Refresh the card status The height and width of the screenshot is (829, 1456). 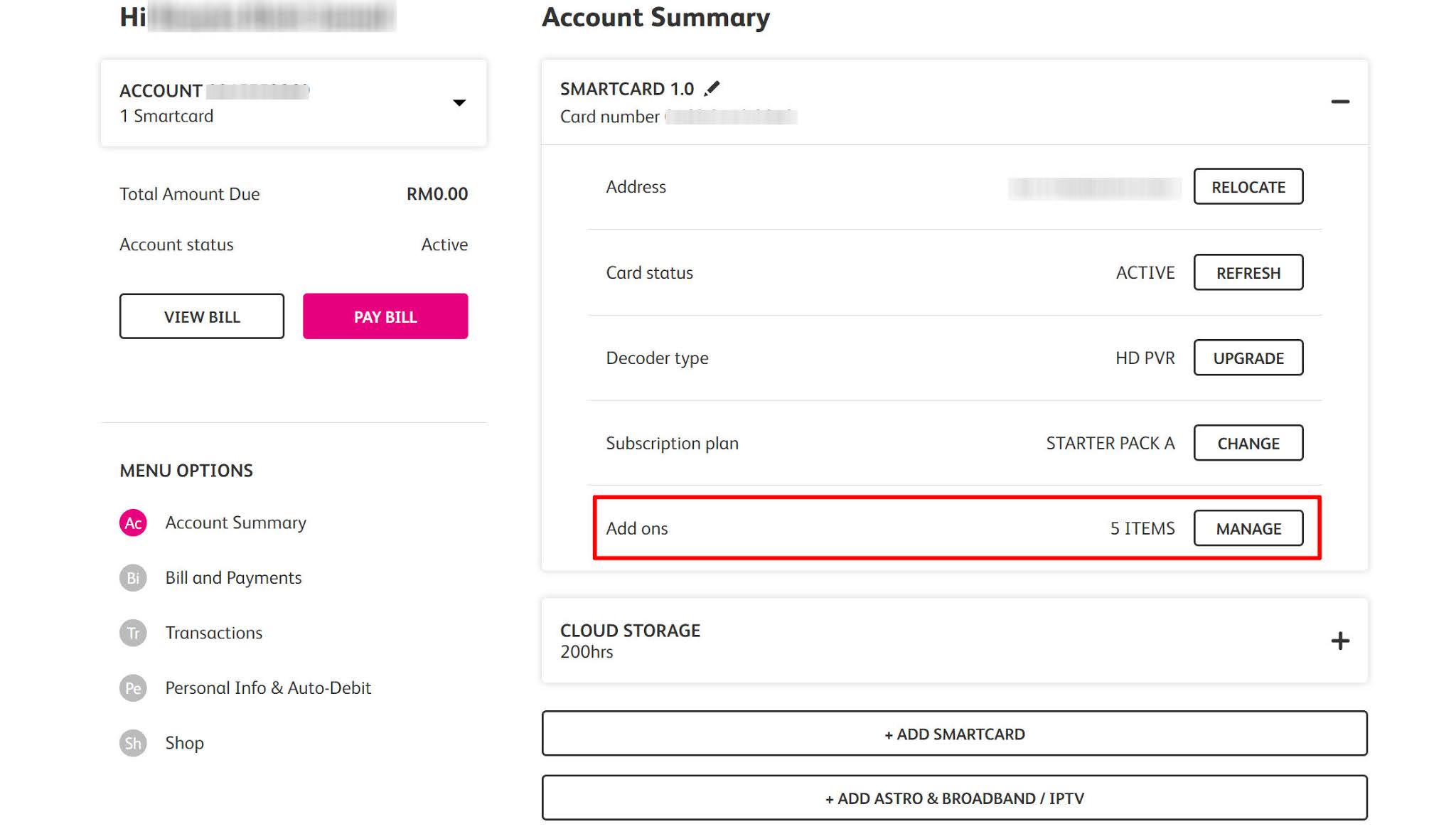point(1248,272)
